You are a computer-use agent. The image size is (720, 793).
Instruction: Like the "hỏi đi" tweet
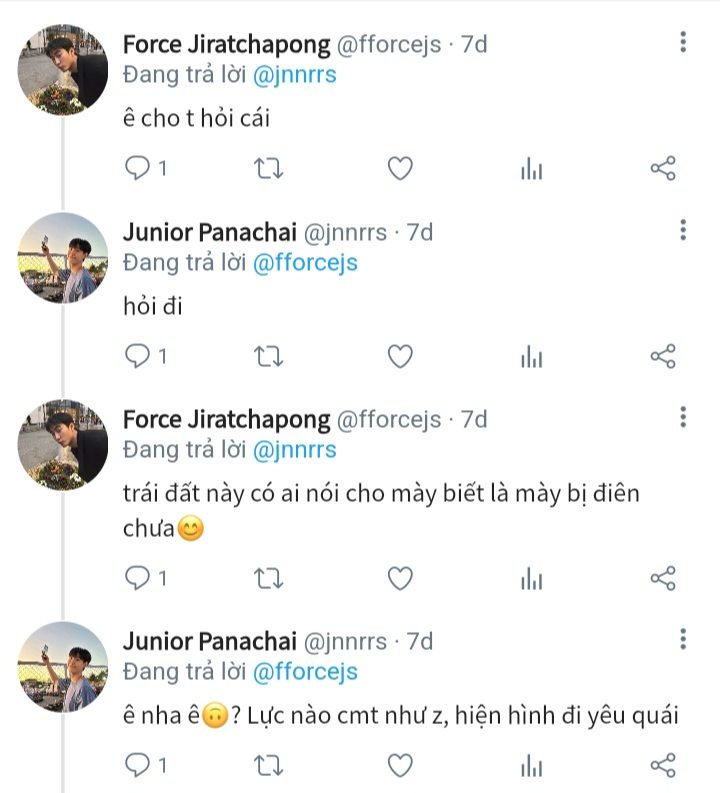(400, 356)
